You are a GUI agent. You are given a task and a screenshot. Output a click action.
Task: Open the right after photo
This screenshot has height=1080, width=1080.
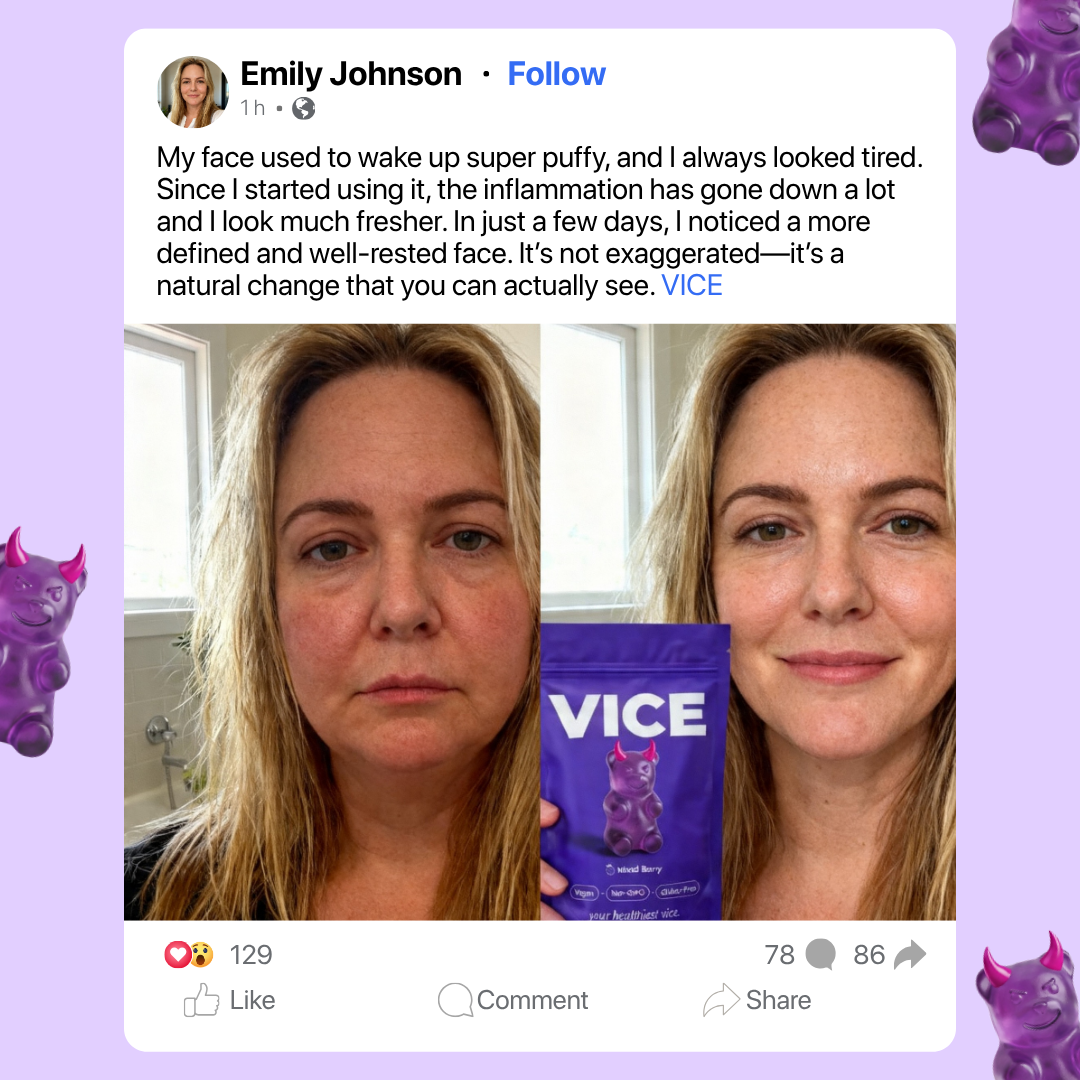pos(749,622)
